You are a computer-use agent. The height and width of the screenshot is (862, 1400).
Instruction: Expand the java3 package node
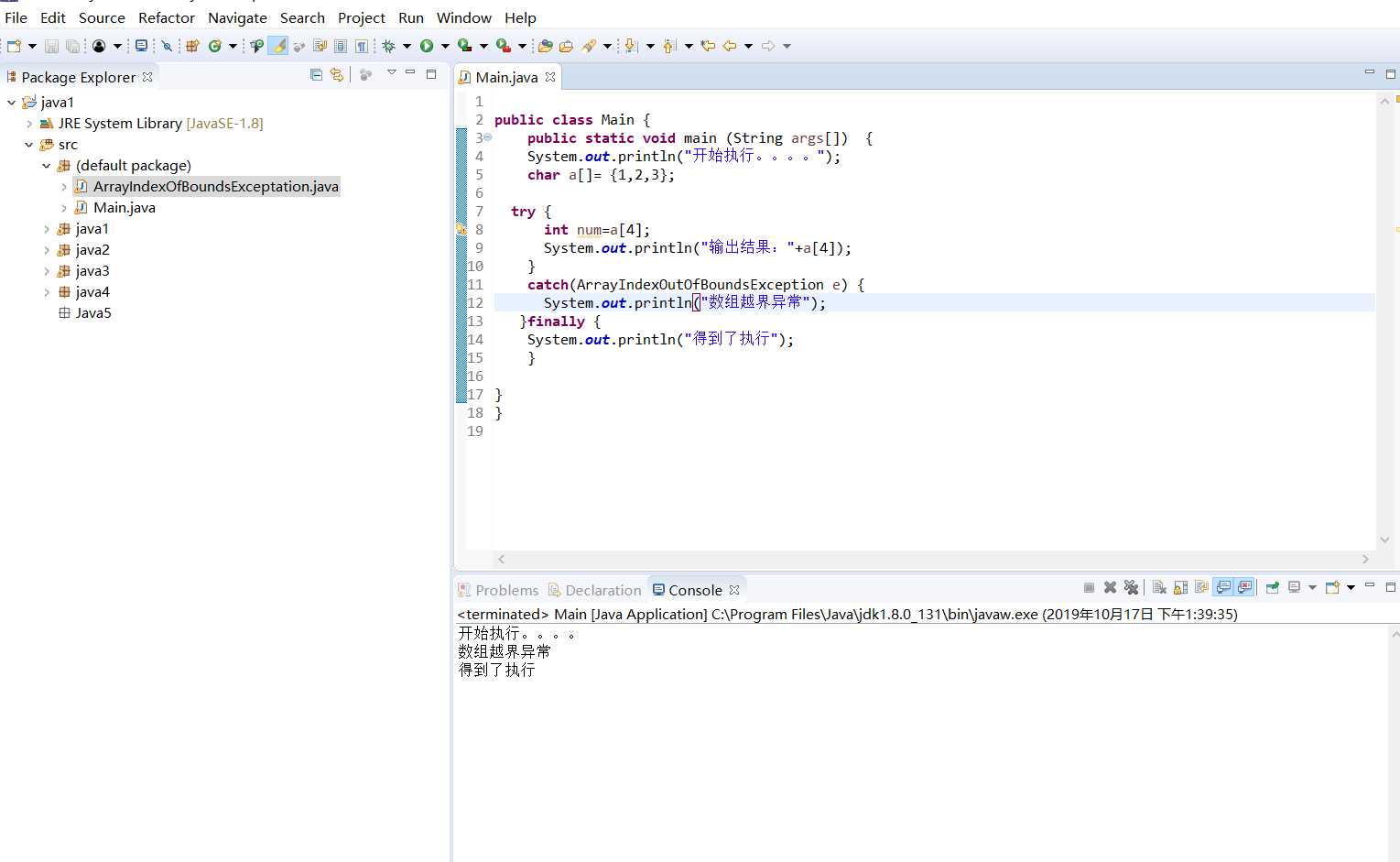click(47, 271)
